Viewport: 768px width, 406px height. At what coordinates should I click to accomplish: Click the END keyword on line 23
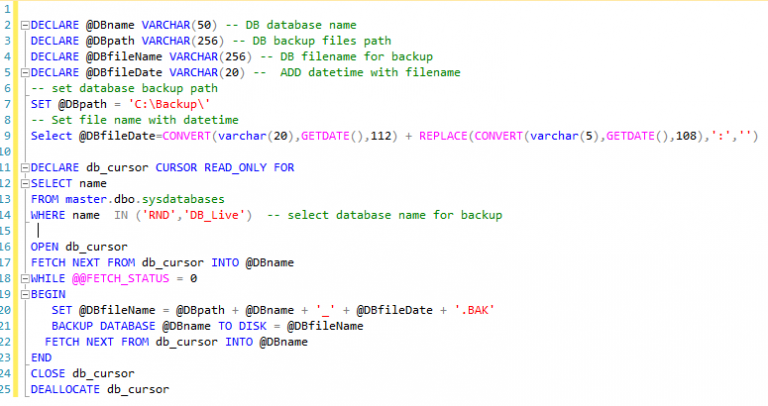click(x=41, y=358)
